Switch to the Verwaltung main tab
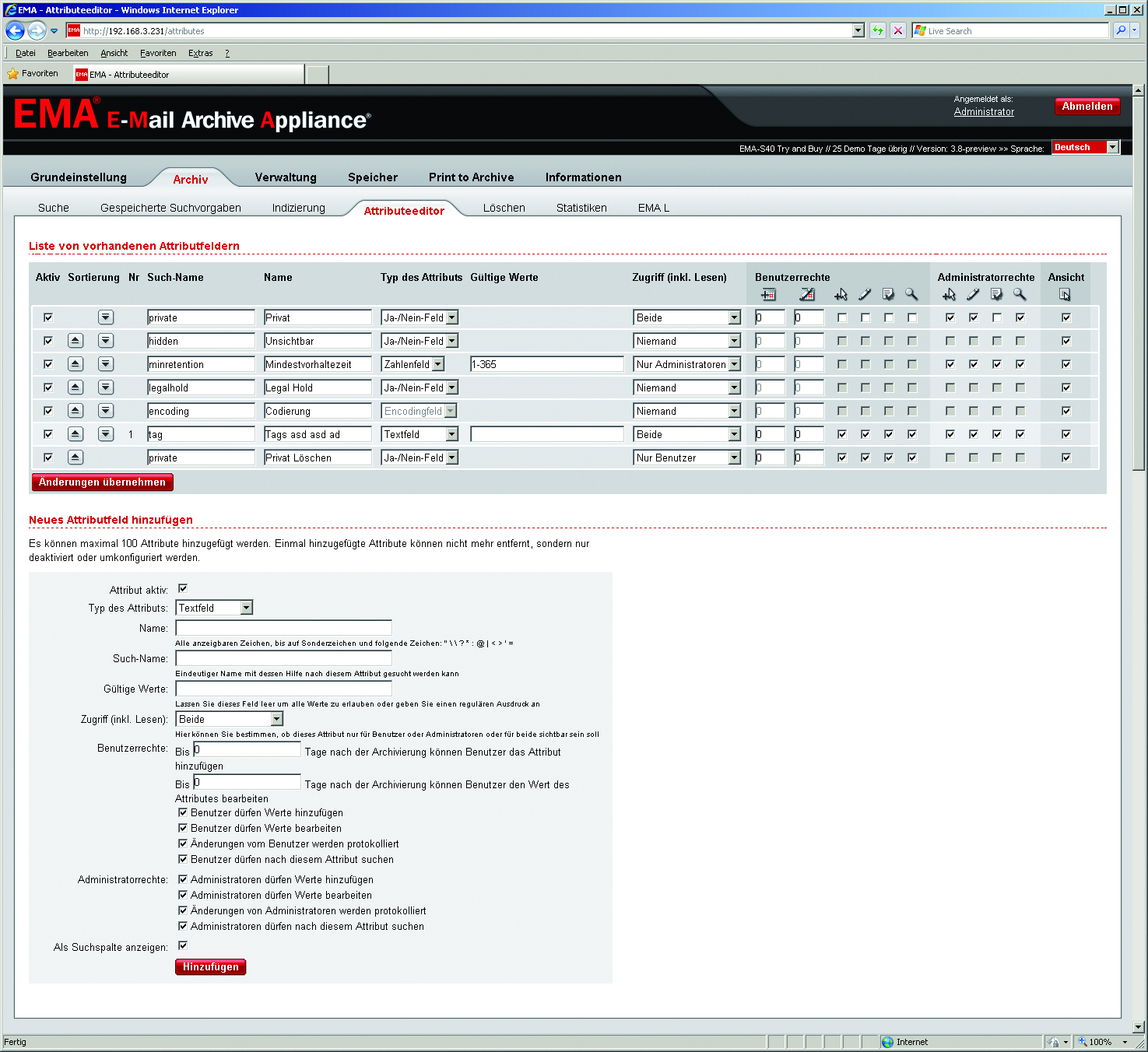 286,177
